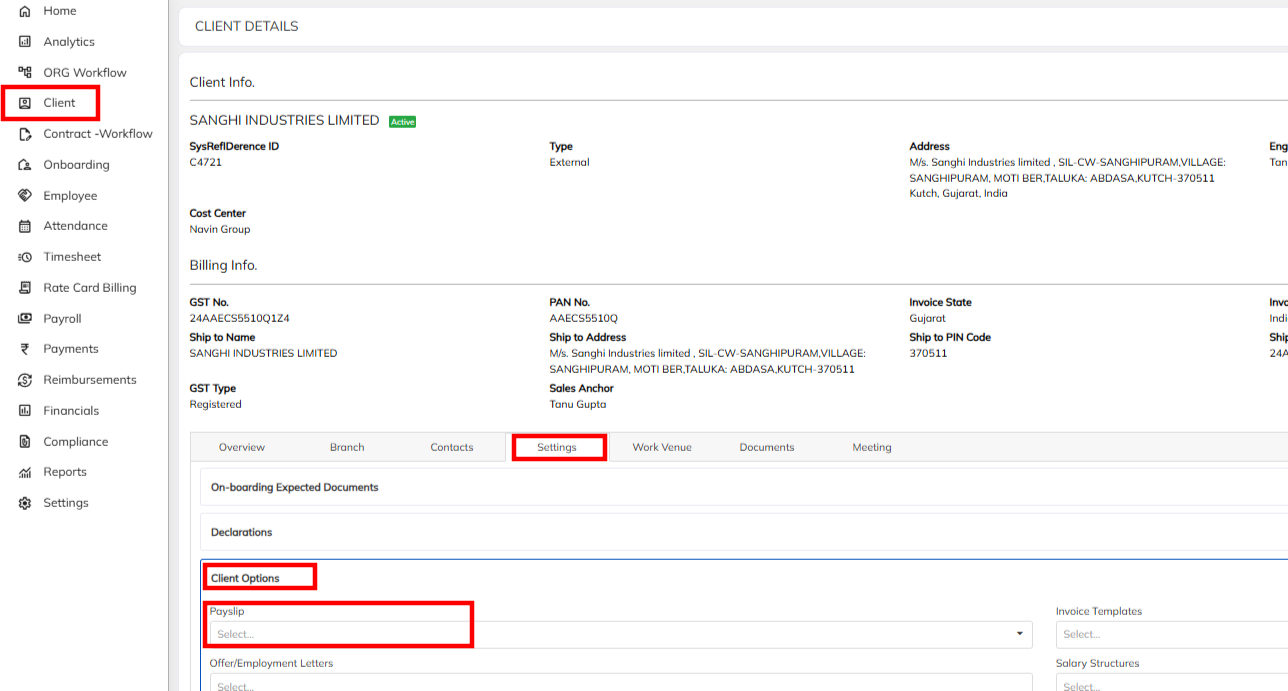Open the Offer/Employment Letters dropdown
The width and height of the screenshot is (1288, 691).
click(x=620, y=684)
